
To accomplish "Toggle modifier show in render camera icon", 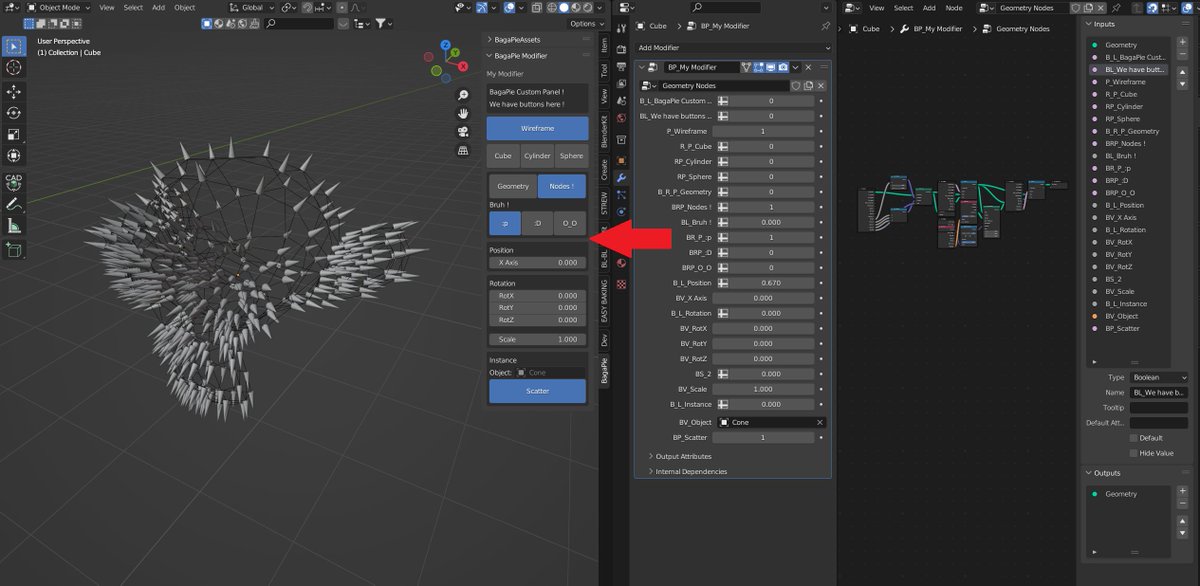I will (783, 67).
